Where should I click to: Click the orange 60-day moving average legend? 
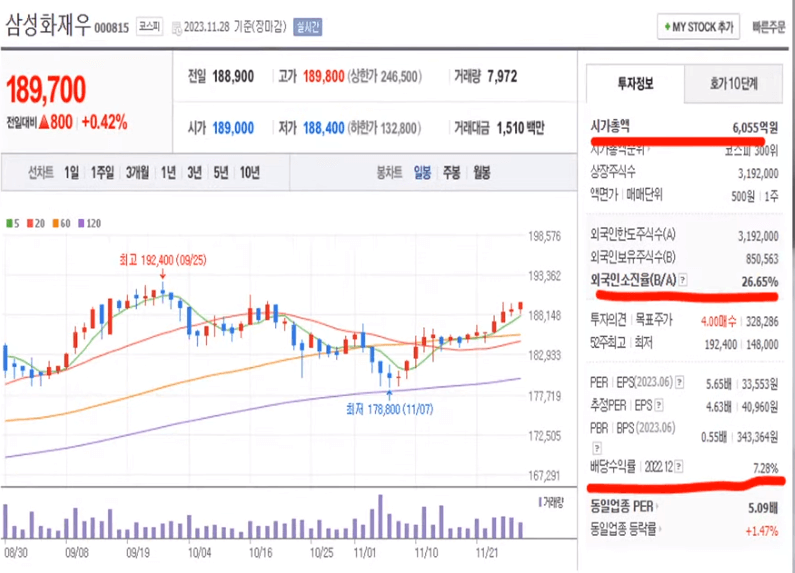click(61, 223)
